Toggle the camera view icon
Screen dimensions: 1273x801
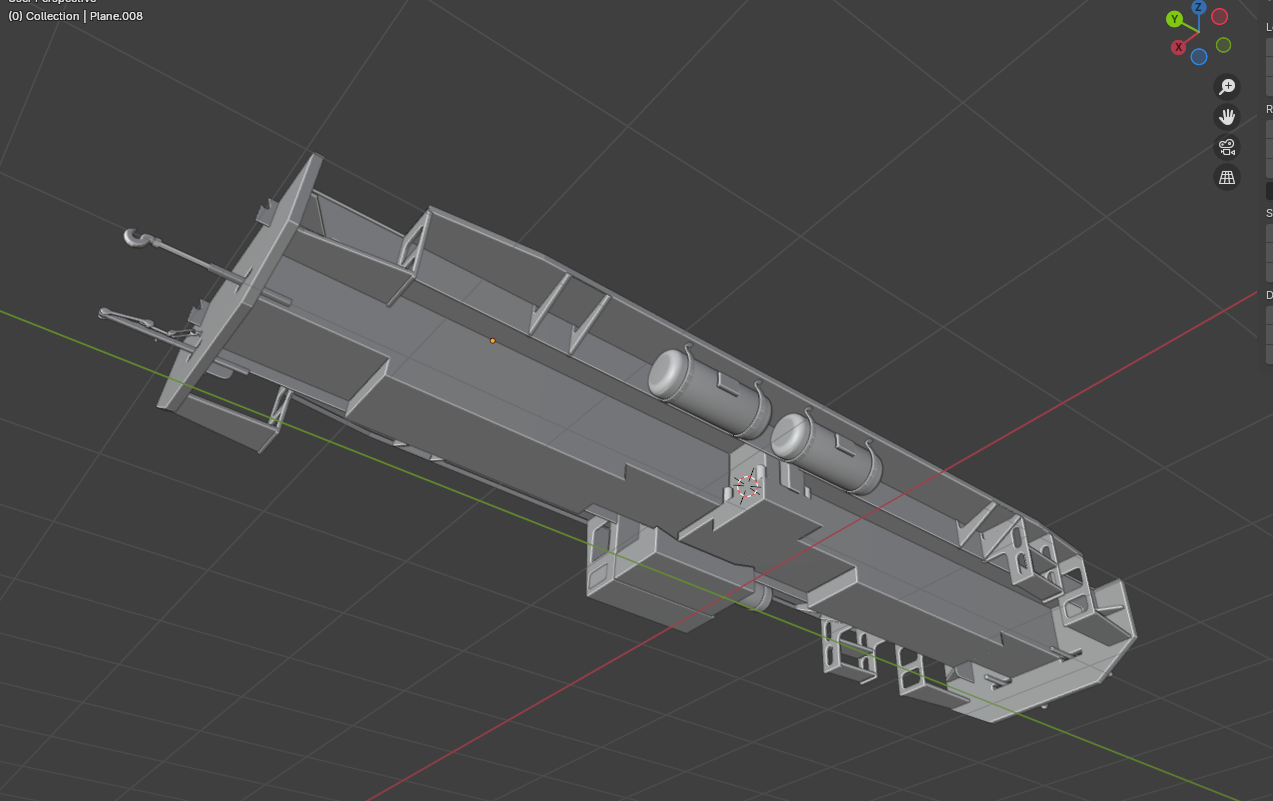point(1227,148)
